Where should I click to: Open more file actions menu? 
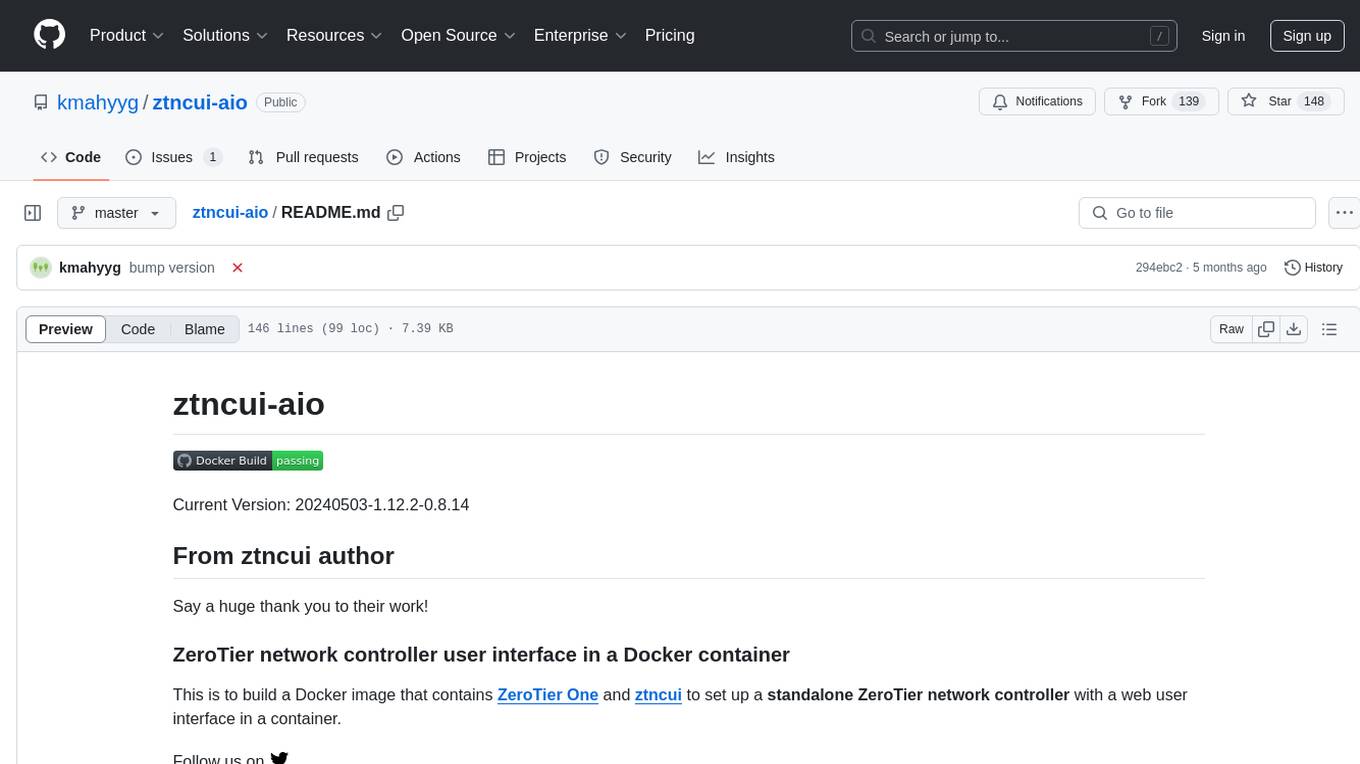tap(1344, 213)
